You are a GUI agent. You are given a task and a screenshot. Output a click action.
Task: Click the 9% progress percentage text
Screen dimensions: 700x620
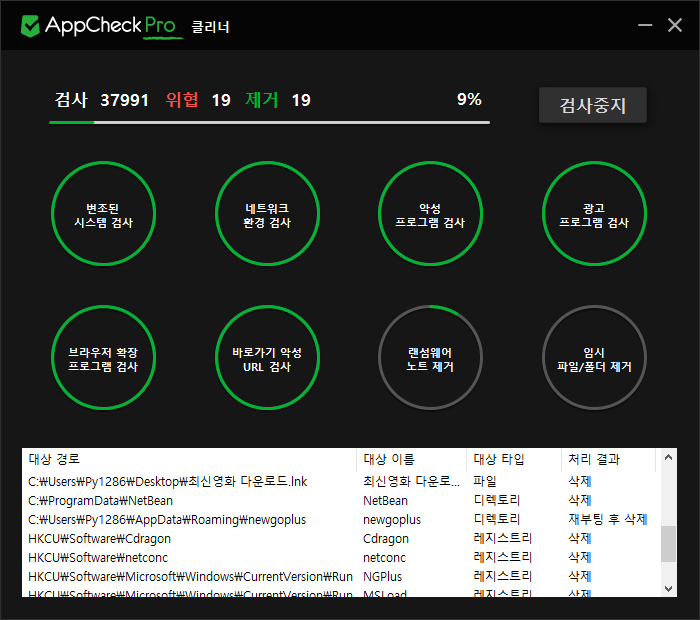click(x=469, y=99)
